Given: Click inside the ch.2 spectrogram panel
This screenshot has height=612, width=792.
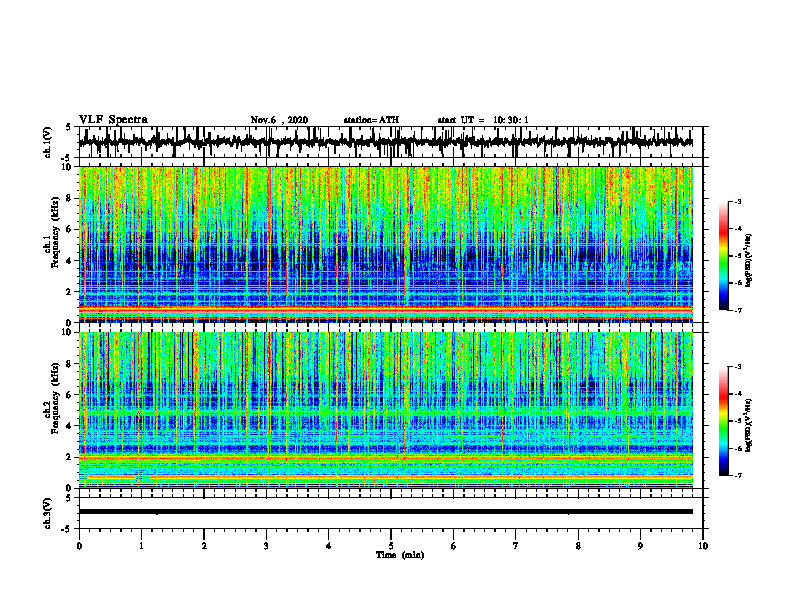Looking at the screenshot, I should 386,410.
